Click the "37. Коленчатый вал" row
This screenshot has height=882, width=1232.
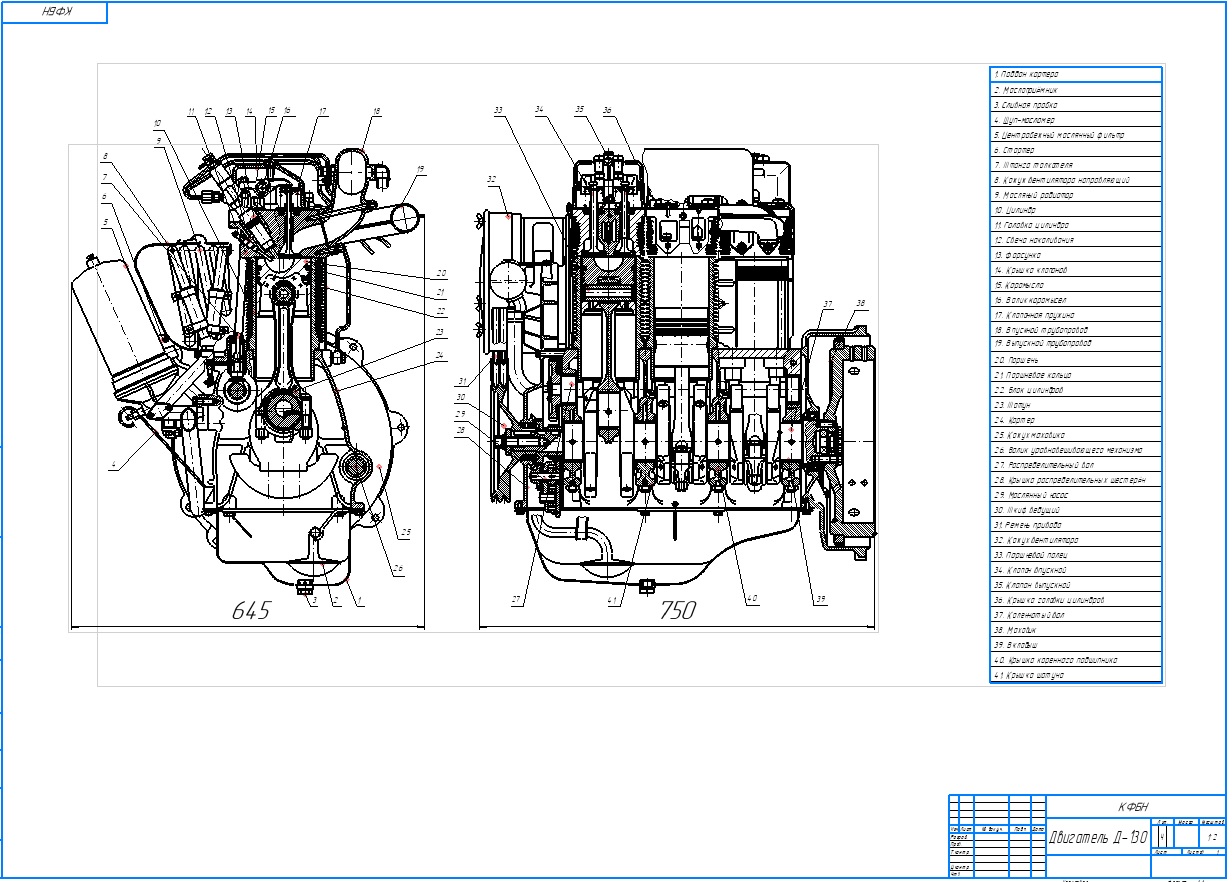[1076, 615]
